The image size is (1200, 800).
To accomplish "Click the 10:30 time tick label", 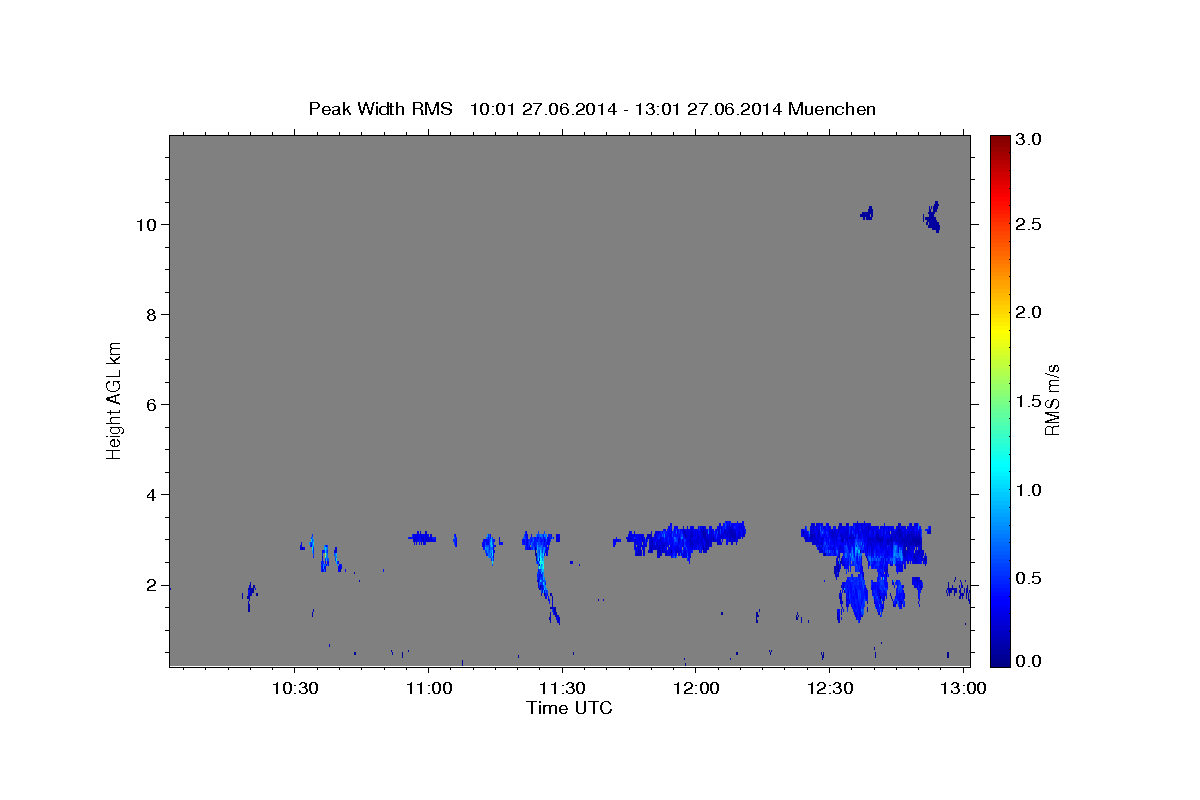I will [x=295, y=689].
